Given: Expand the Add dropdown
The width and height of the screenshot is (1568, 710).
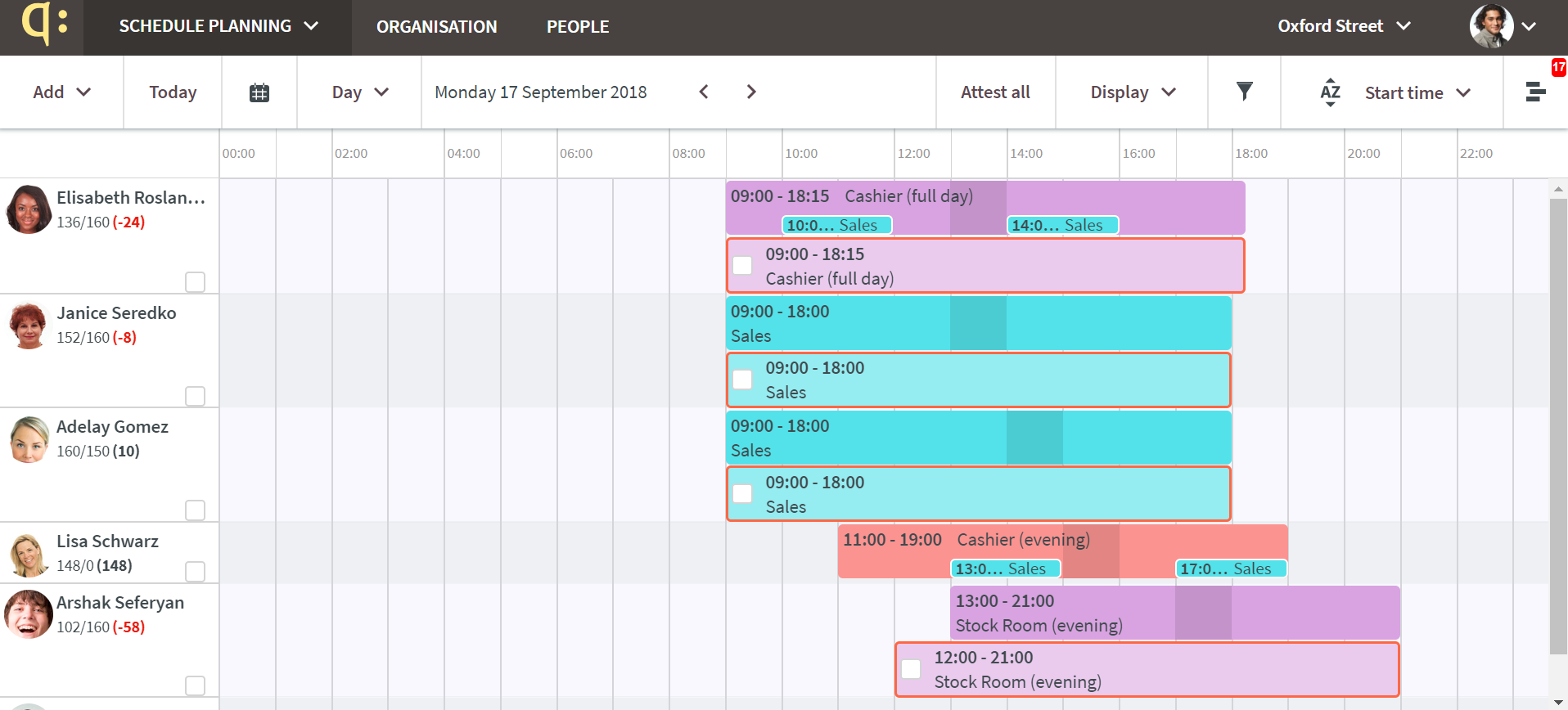Looking at the screenshot, I should pyautogui.click(x=61, y=92).
